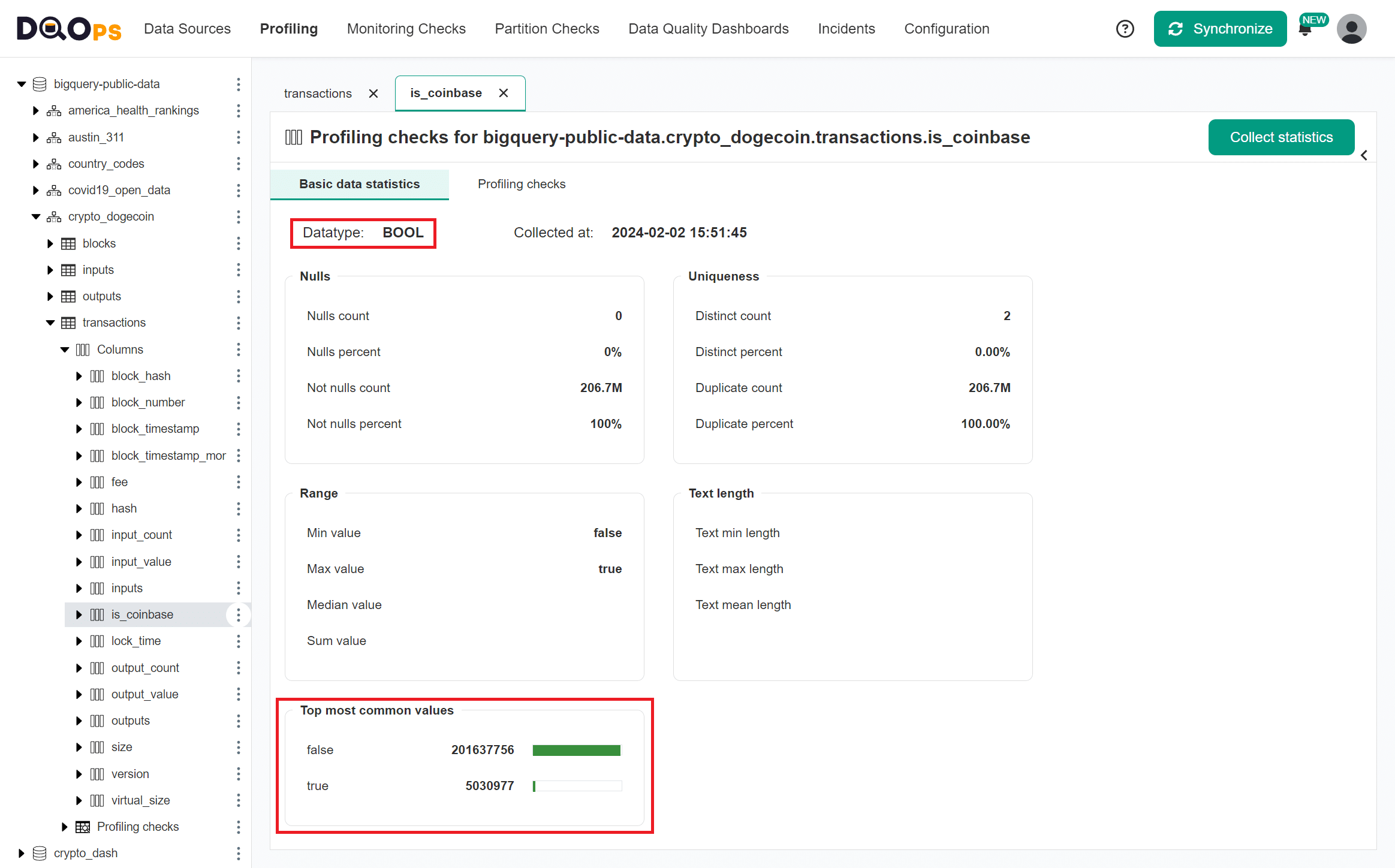Viewport: 1395px width, 868px height.
Task: Open kebab menu for crypto_dogecoin schema
Action: click(238, 216)
